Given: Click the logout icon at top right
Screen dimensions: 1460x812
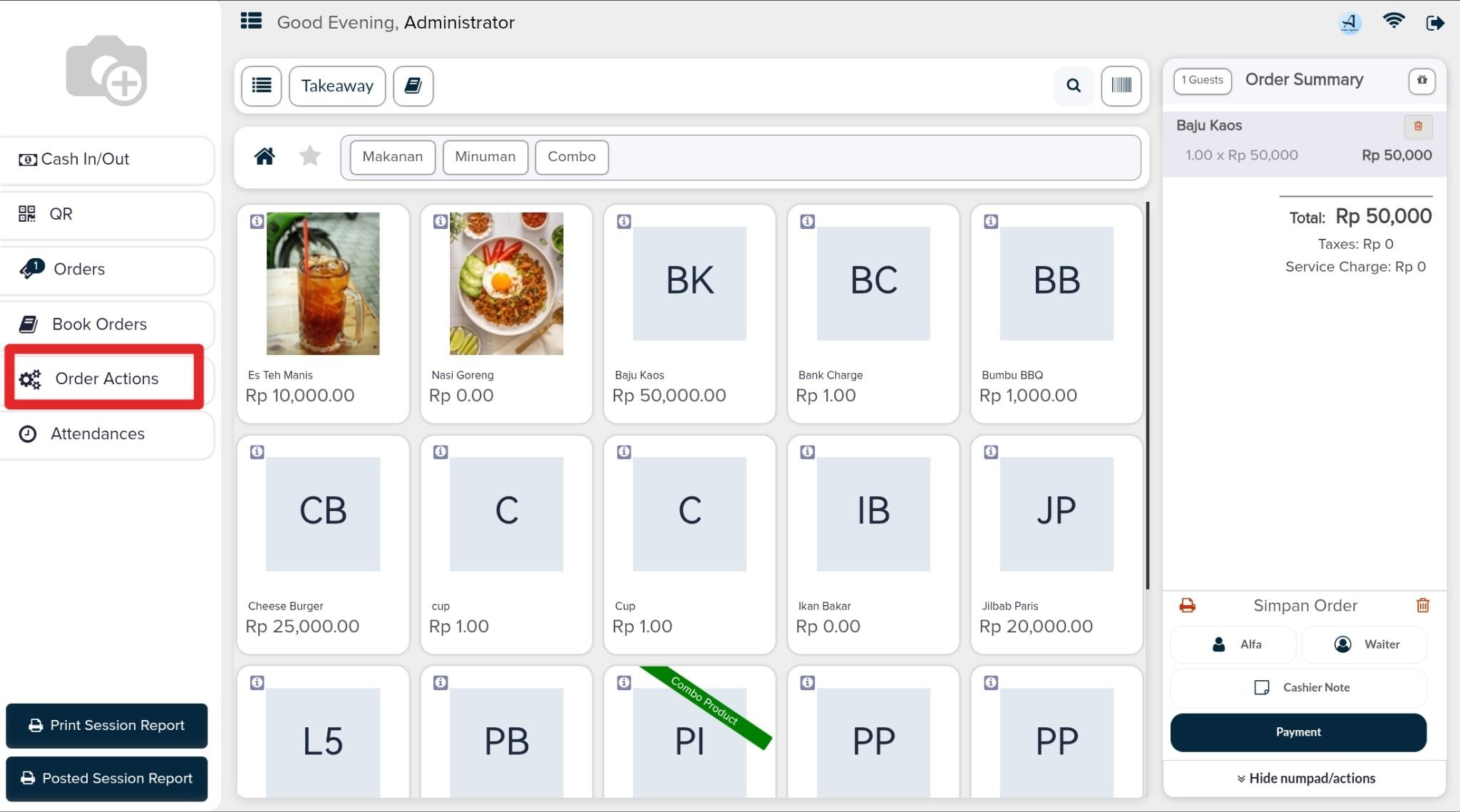Looking at the screenshot, I should tap(1435, 23).
